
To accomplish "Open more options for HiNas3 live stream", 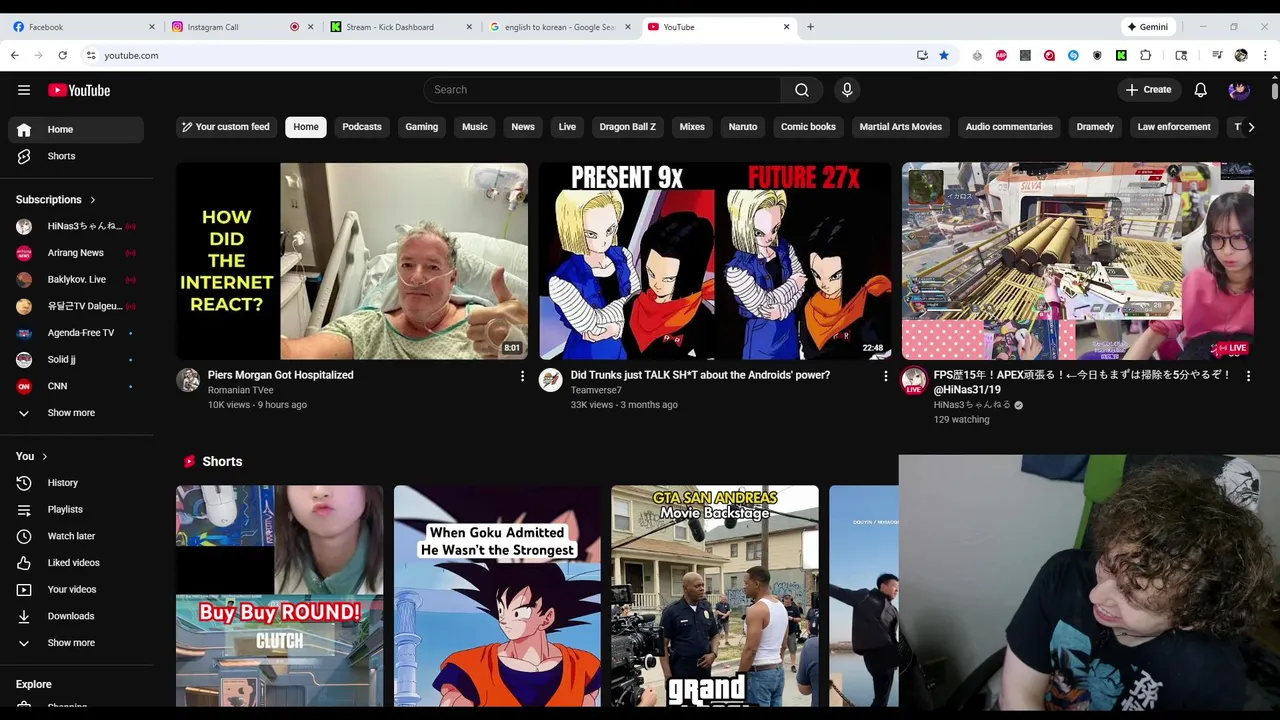I will [x=1248, y=376].
